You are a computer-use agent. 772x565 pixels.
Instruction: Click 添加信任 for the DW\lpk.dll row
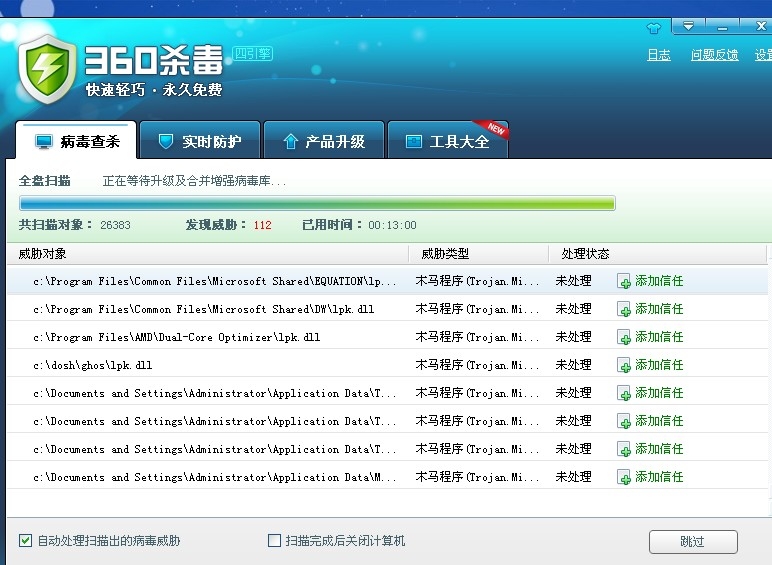[x=659, y=309]
